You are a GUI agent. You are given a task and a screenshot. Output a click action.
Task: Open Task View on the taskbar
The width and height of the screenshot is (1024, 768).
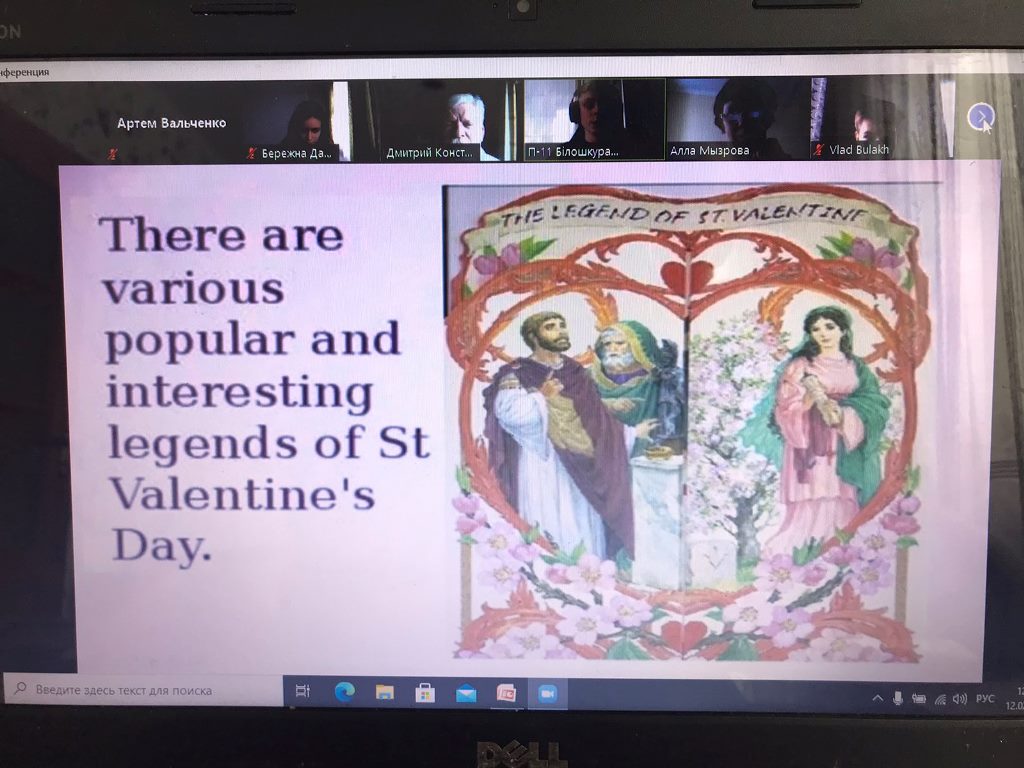302,691
